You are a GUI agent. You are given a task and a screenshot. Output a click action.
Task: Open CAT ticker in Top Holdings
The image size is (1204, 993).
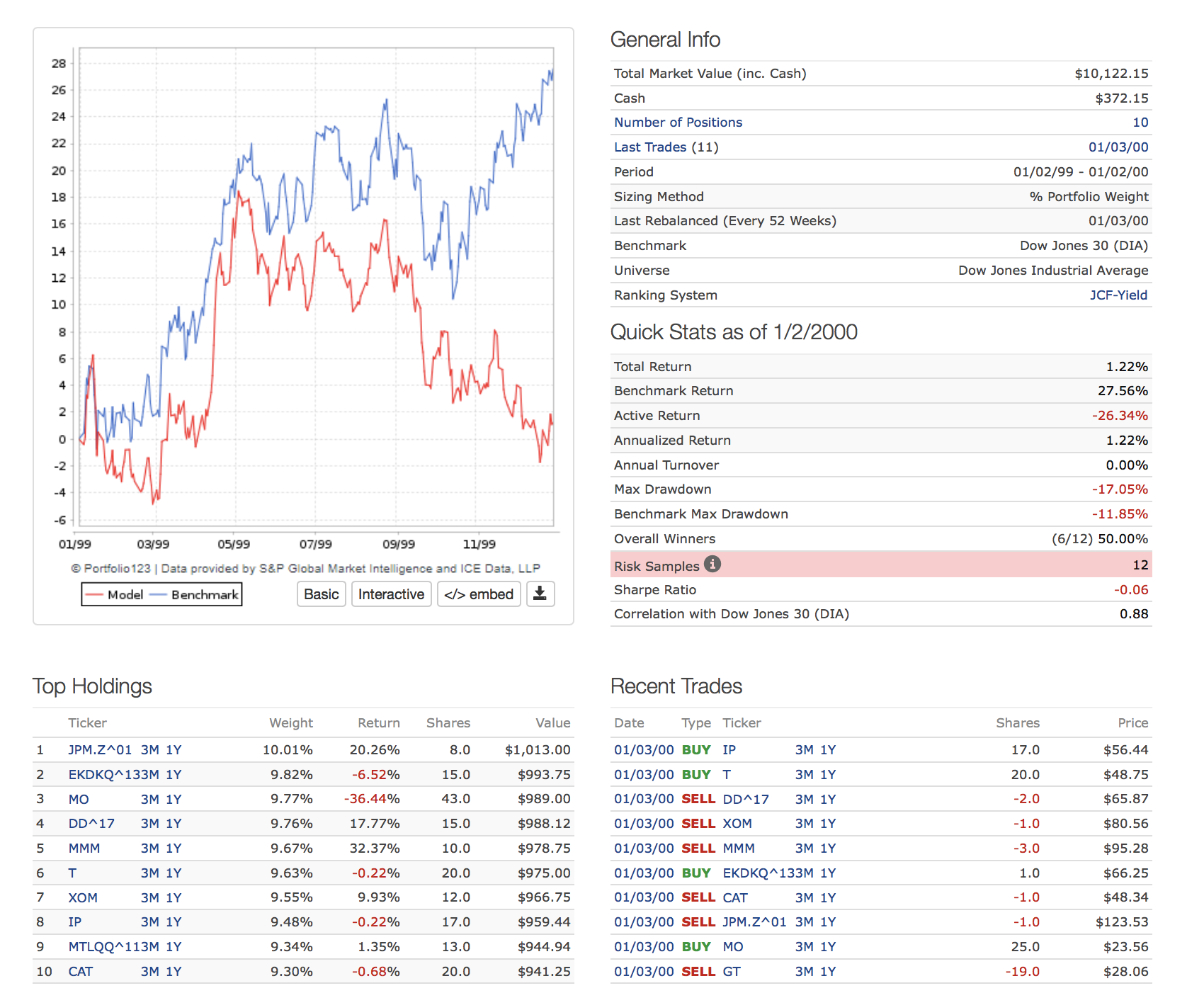coord(81,972)
